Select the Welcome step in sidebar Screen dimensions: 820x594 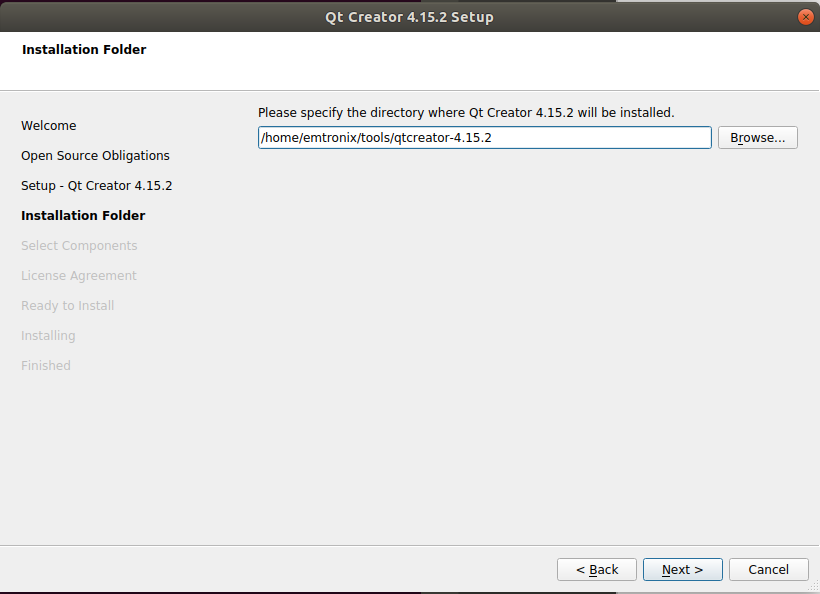tap(49, 125)
